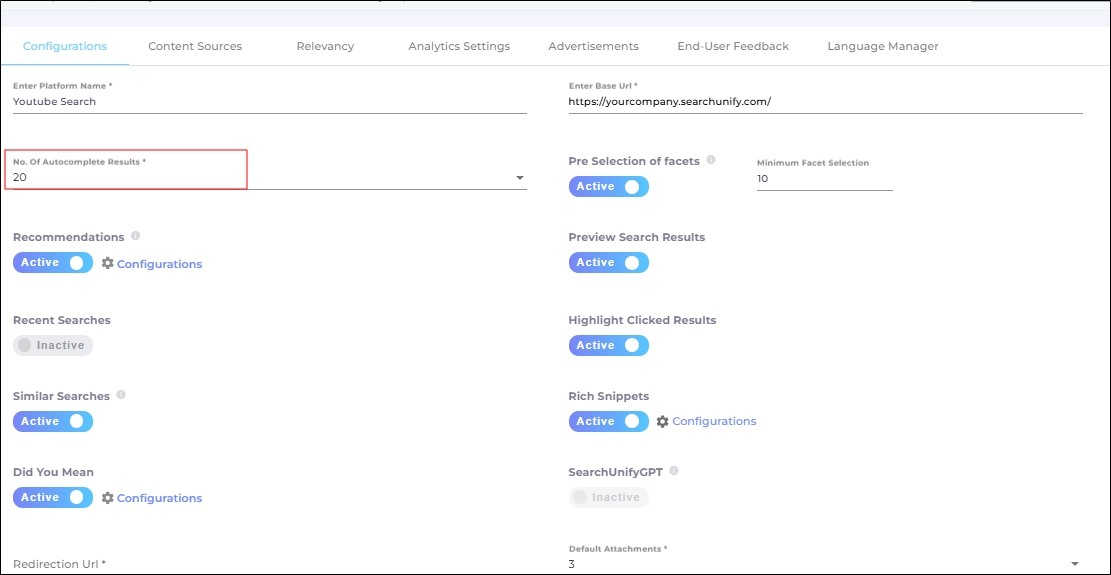Open the Relevancy tab

325,46
